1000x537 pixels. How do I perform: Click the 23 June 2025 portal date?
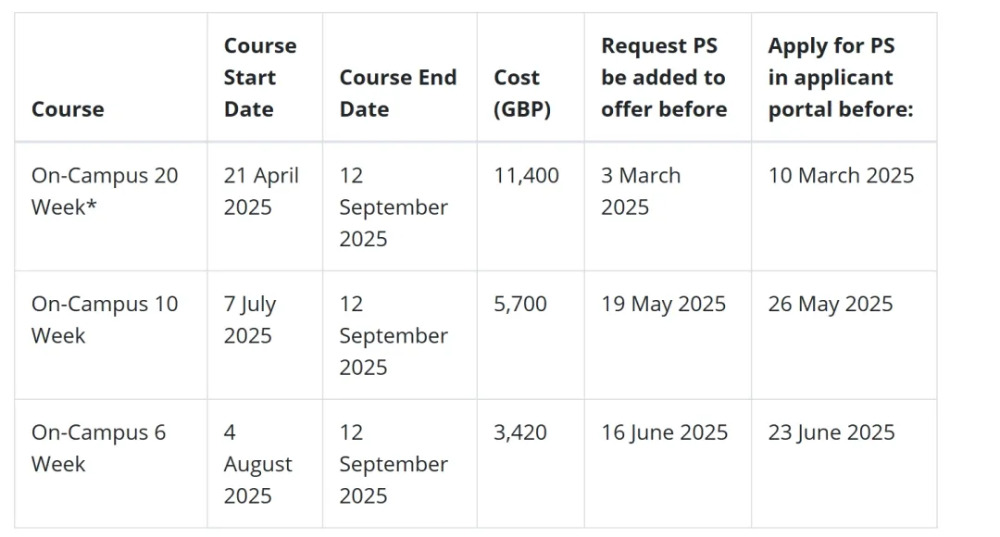pos(831,432)
